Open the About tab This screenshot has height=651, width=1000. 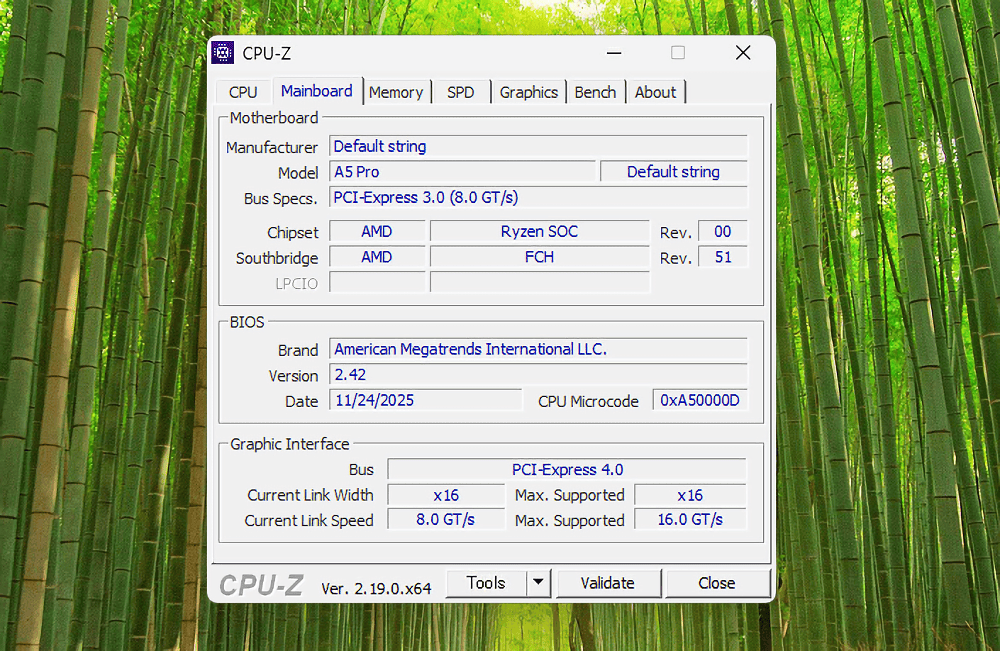(655, 91)
